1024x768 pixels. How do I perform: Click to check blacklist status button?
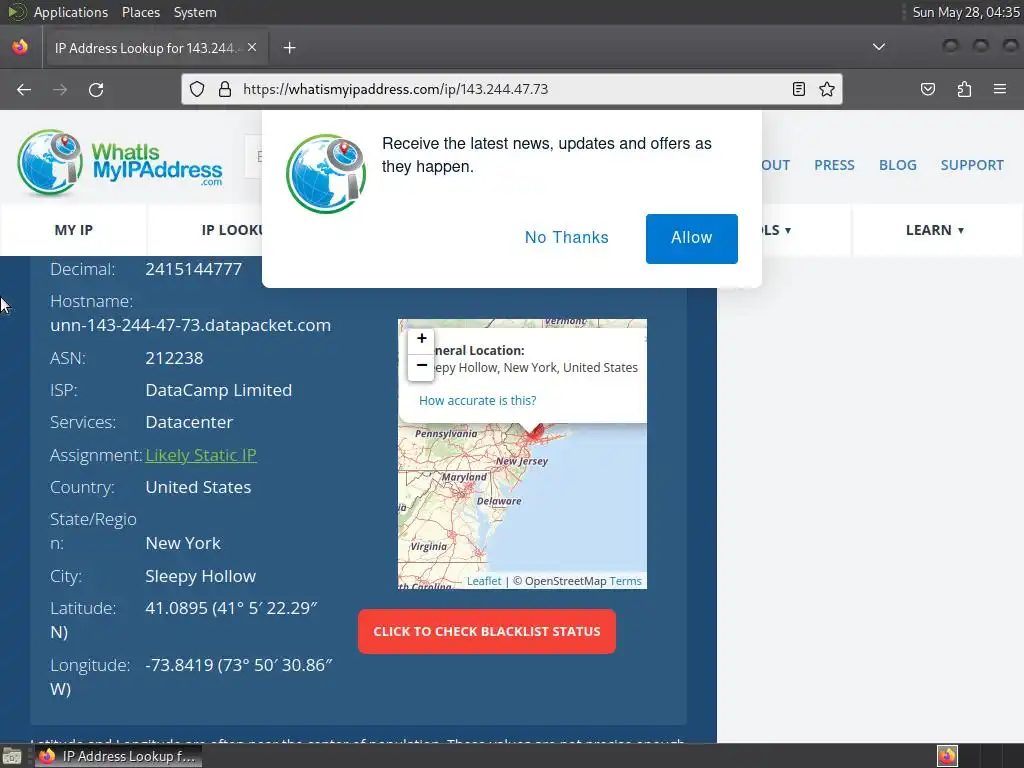487,632
